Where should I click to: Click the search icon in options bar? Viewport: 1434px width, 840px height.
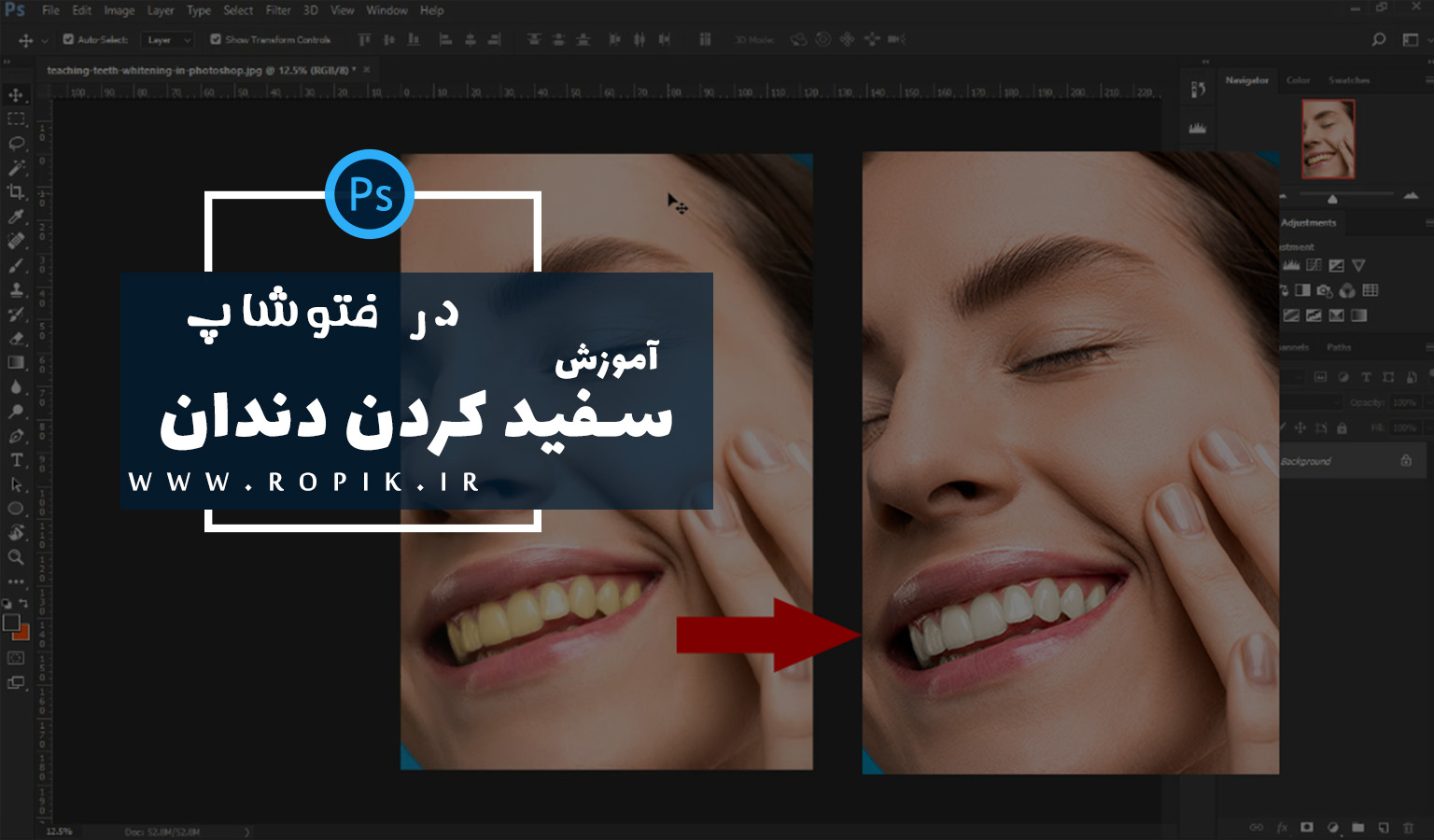coord(1379,39)
